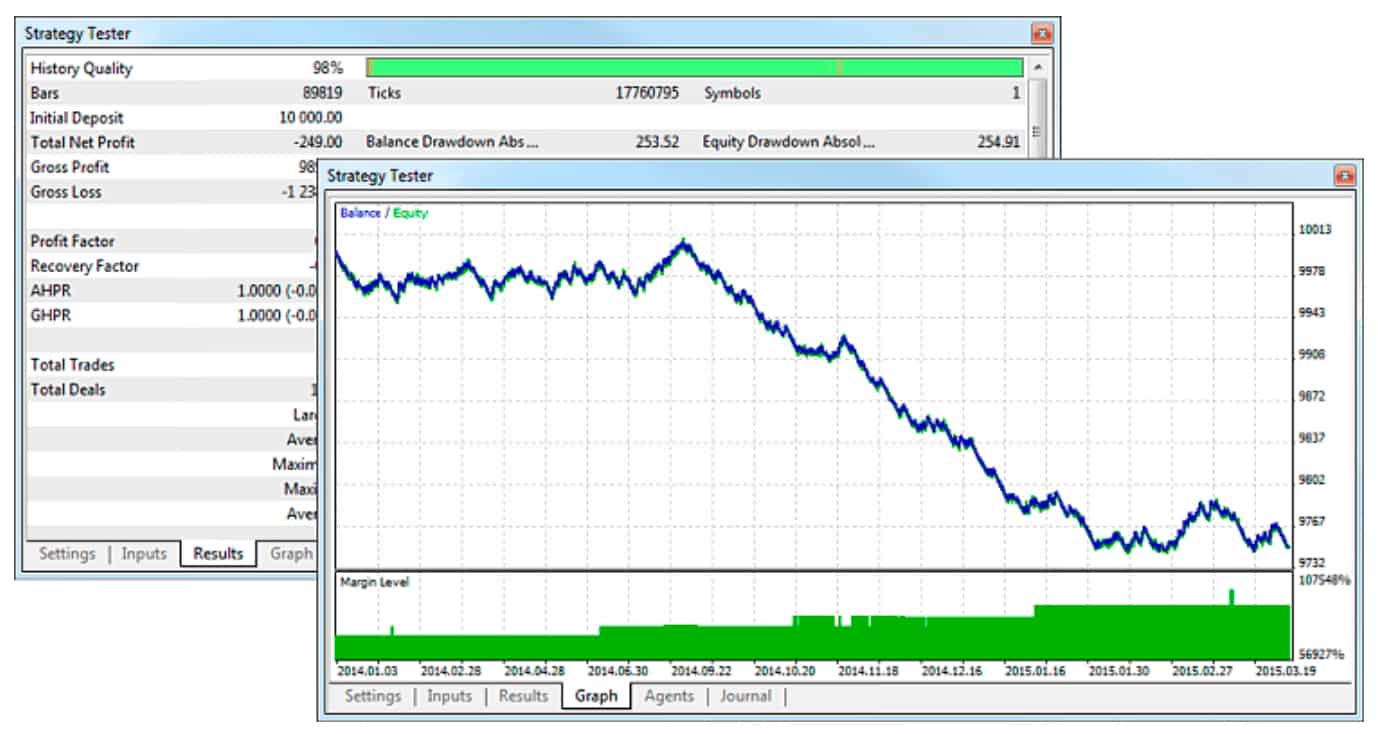Viewport: 1378px width, 734px height.
Task: Close the back Strategy Tester window
Action: pos(1042,33)
